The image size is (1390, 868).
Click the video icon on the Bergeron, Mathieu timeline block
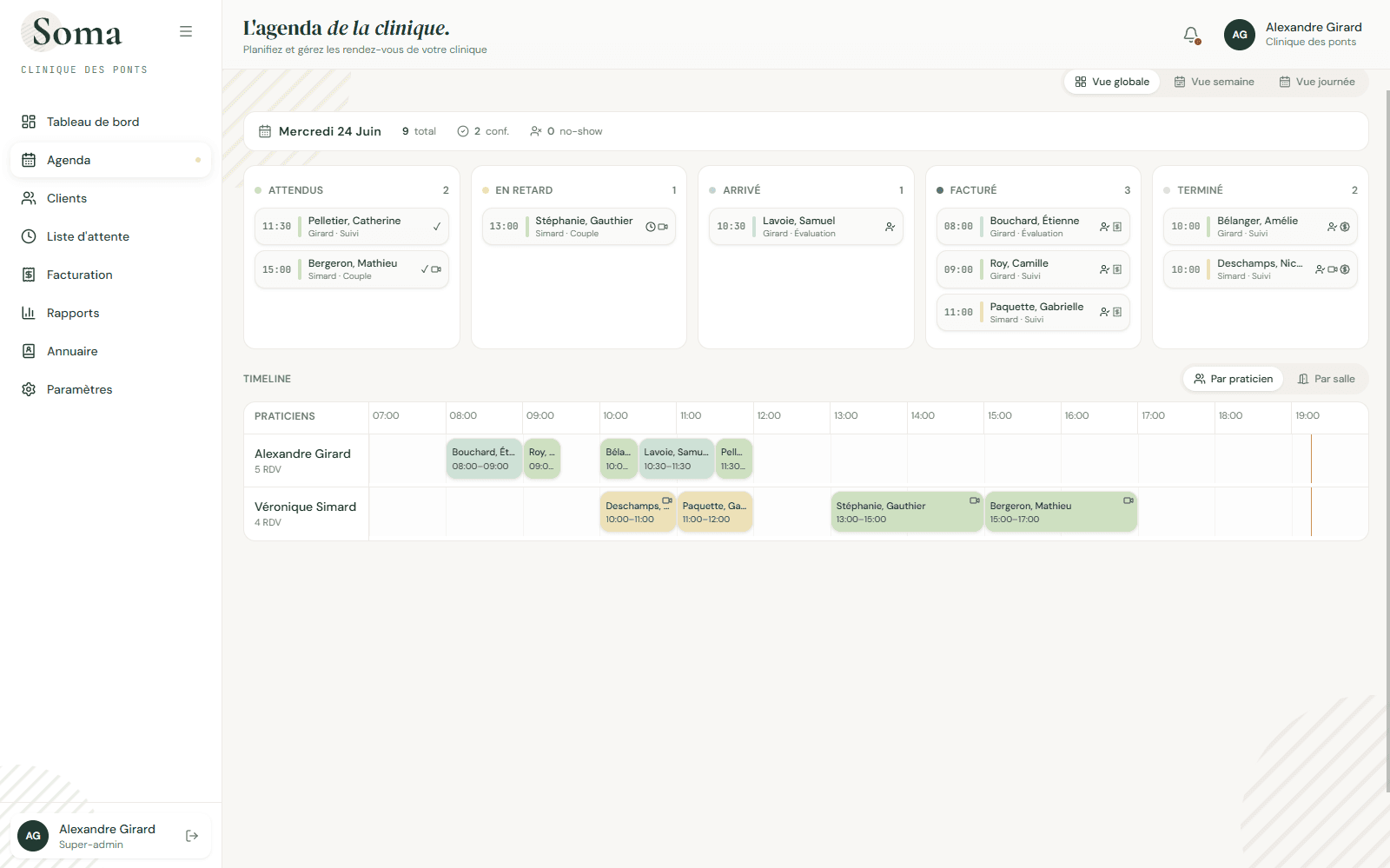point(1128,500)
